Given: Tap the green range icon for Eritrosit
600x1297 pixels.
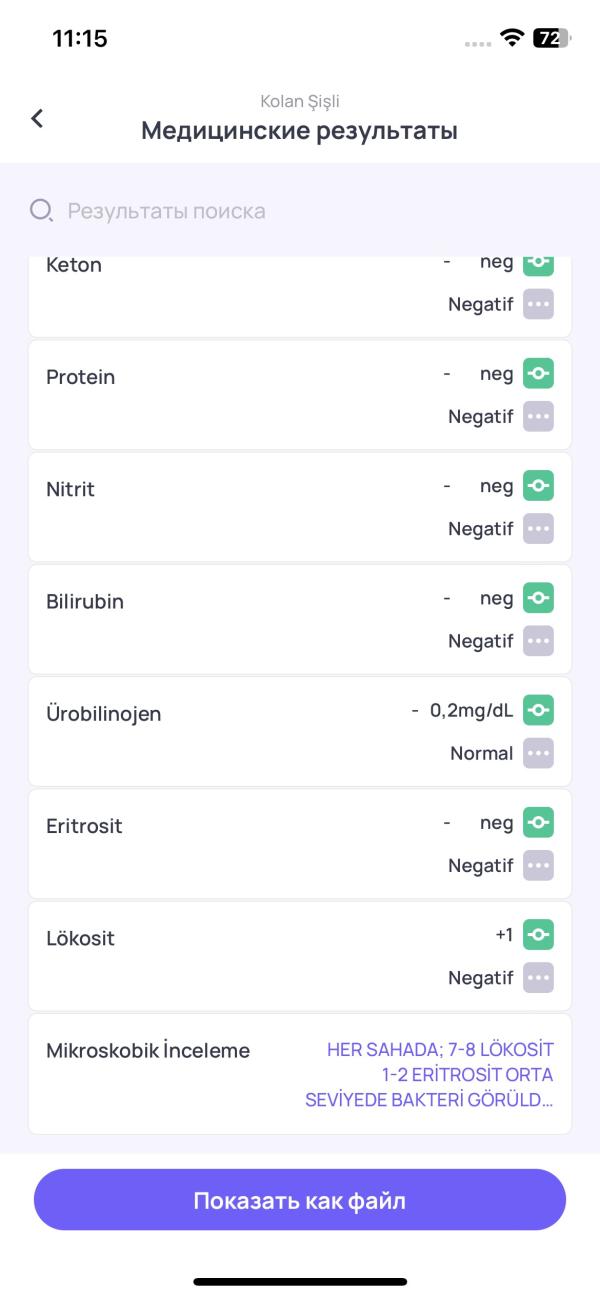Looking at the screenshot, I should [538, 823].
